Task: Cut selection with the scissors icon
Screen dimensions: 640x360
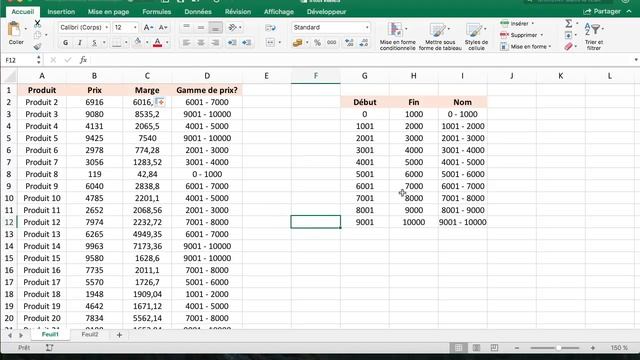Action: tap(38, 23)
